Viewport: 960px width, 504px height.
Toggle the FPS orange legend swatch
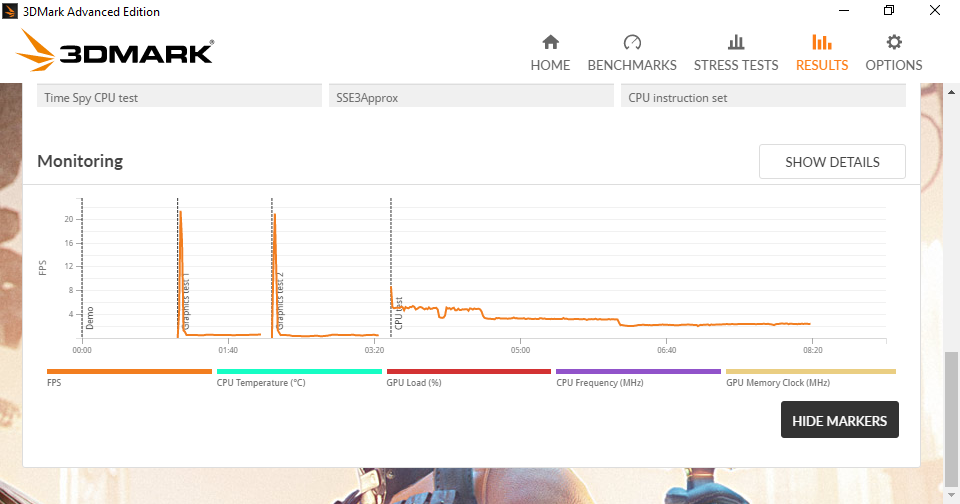[x=129, y=371]
